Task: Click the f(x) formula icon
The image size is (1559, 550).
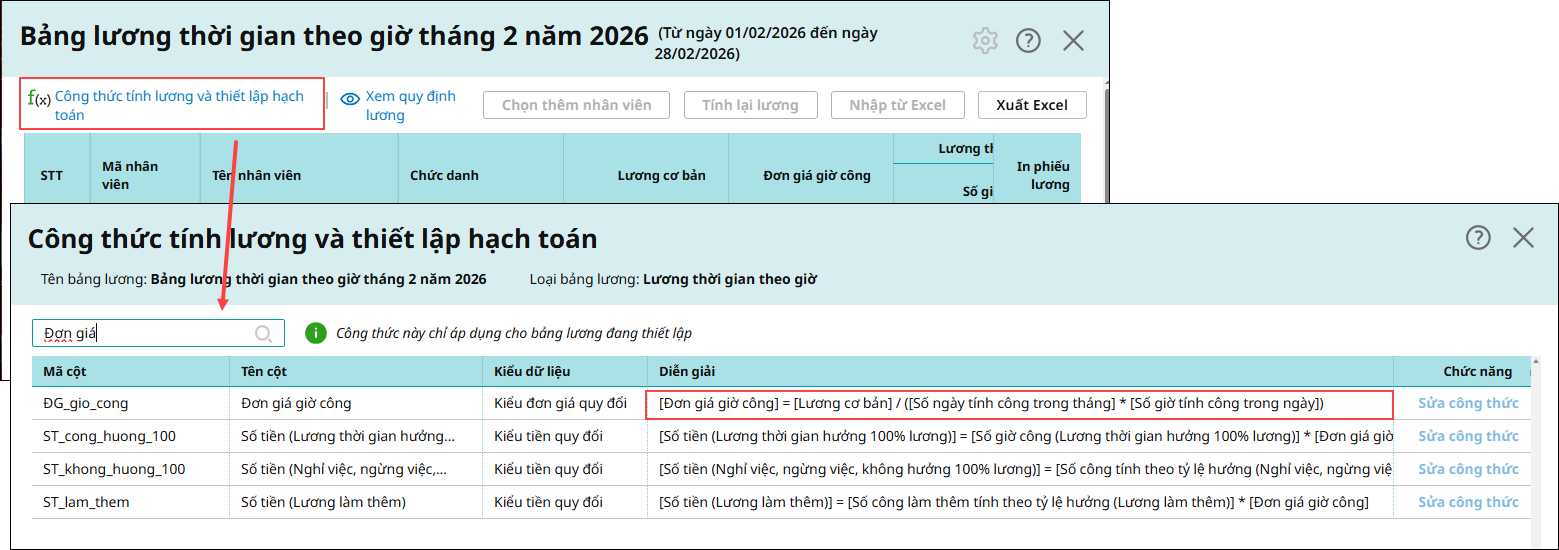Action: click(x=39, y=98)
